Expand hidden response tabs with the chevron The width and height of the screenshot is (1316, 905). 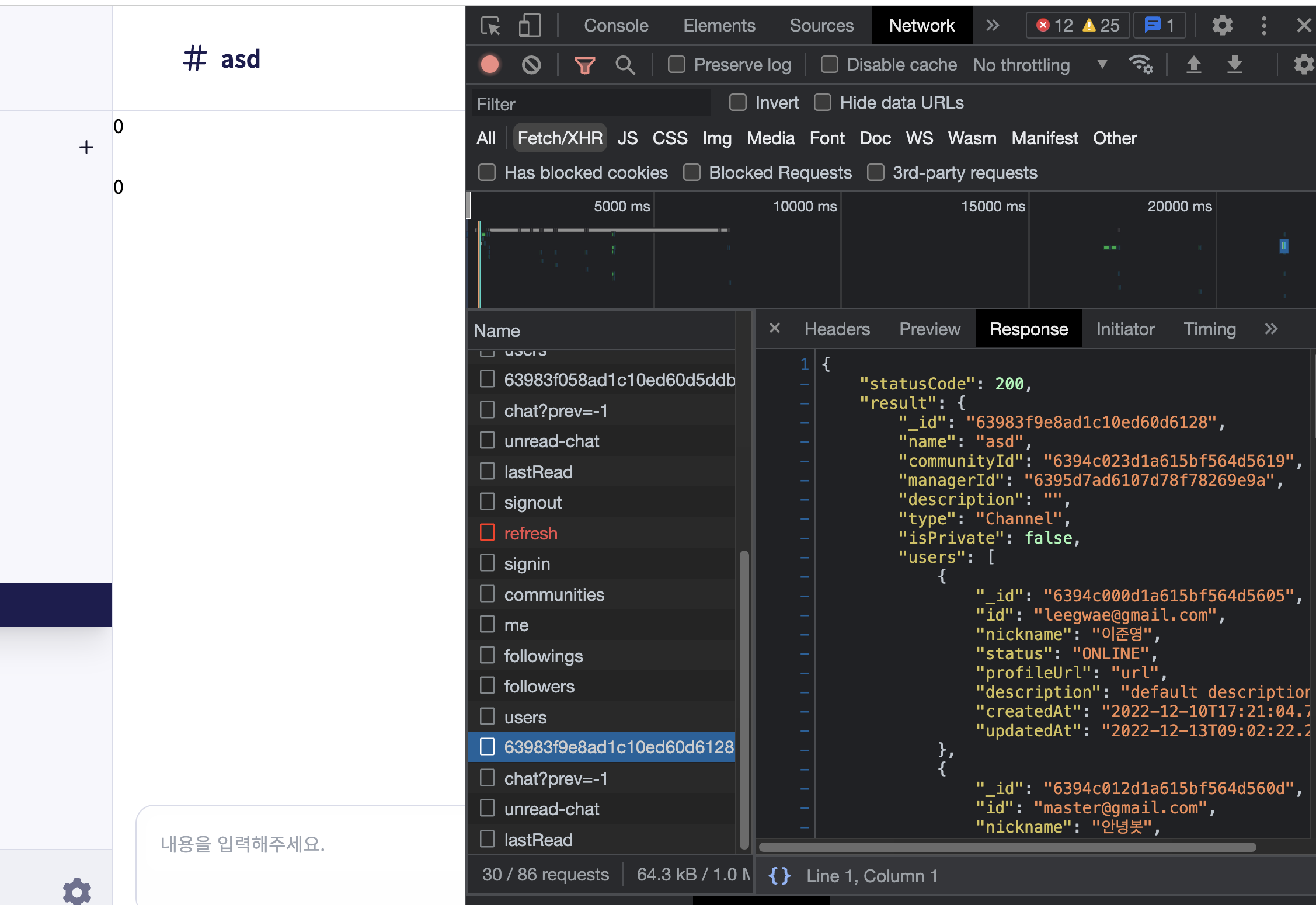click(1272, 329)
